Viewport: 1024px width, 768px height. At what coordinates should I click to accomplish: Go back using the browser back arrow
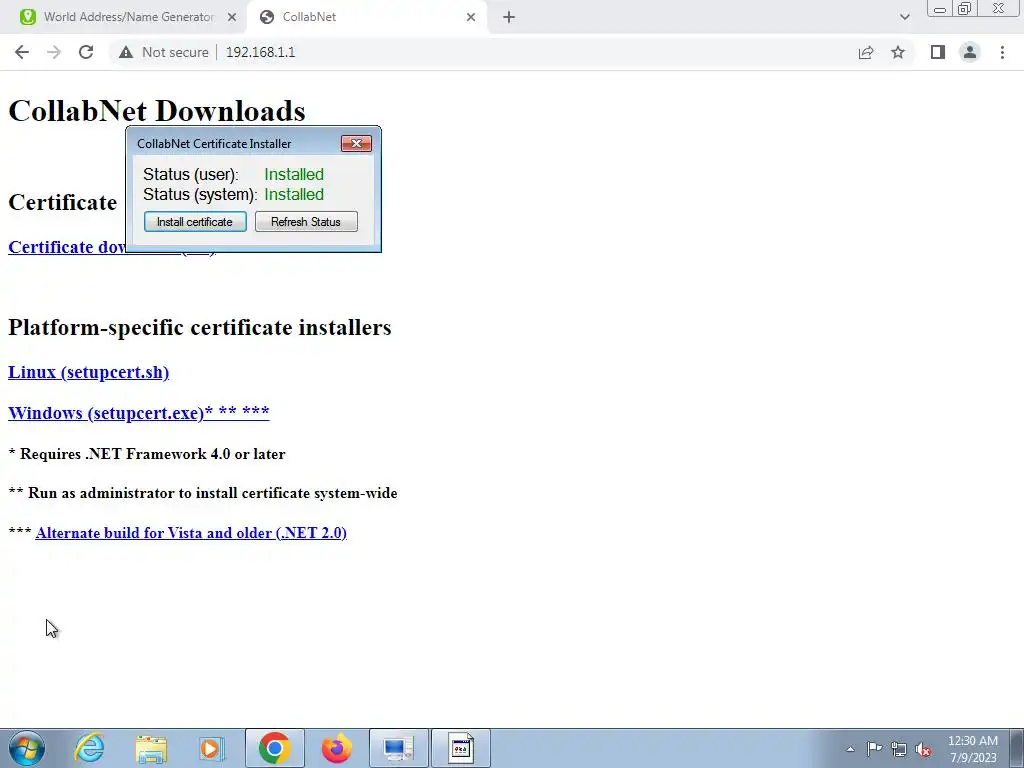(x=22, y=52)
